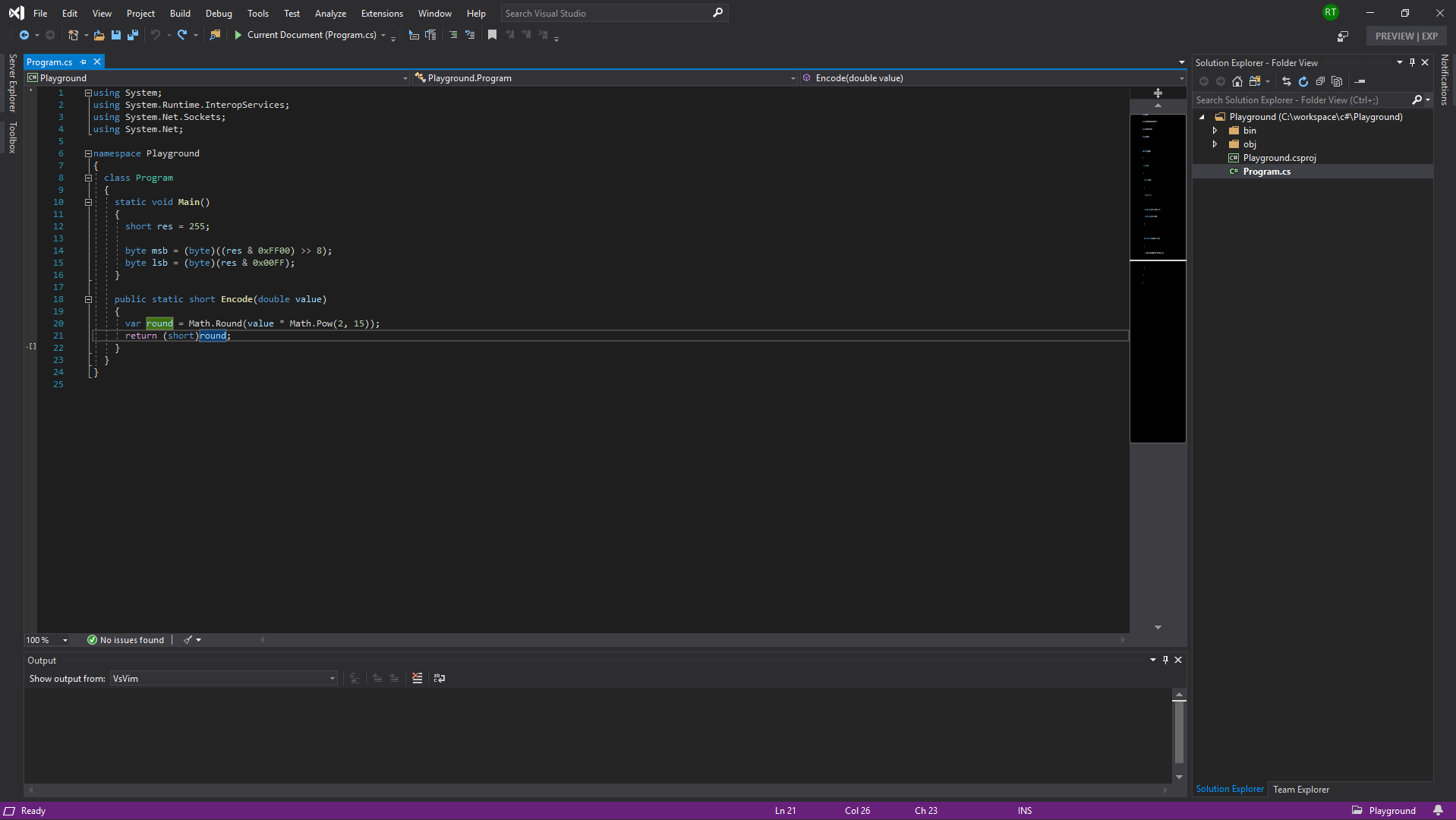Open the File menu
Image resolution: width=1456 pixels, height=820 pixels.
(40, 14)
